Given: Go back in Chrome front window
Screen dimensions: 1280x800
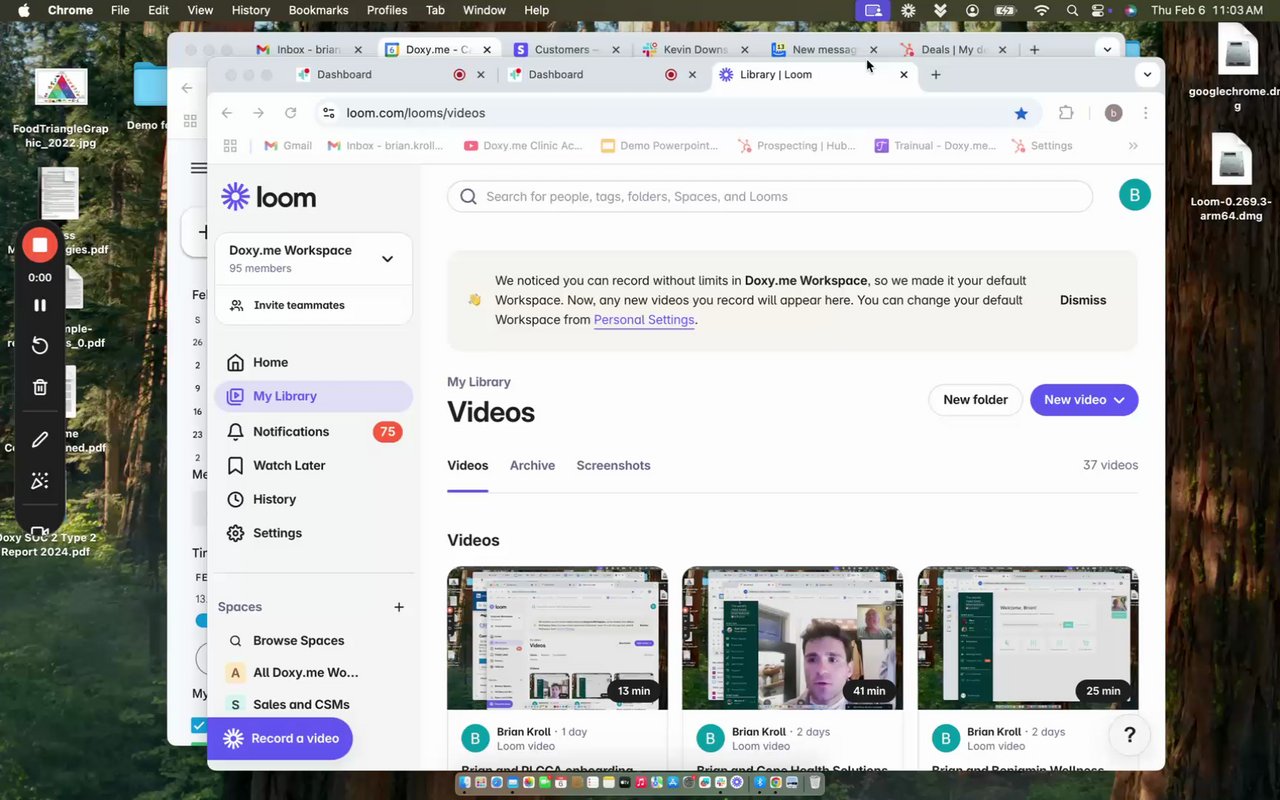Looking at the screenshot, I should 227,113.
